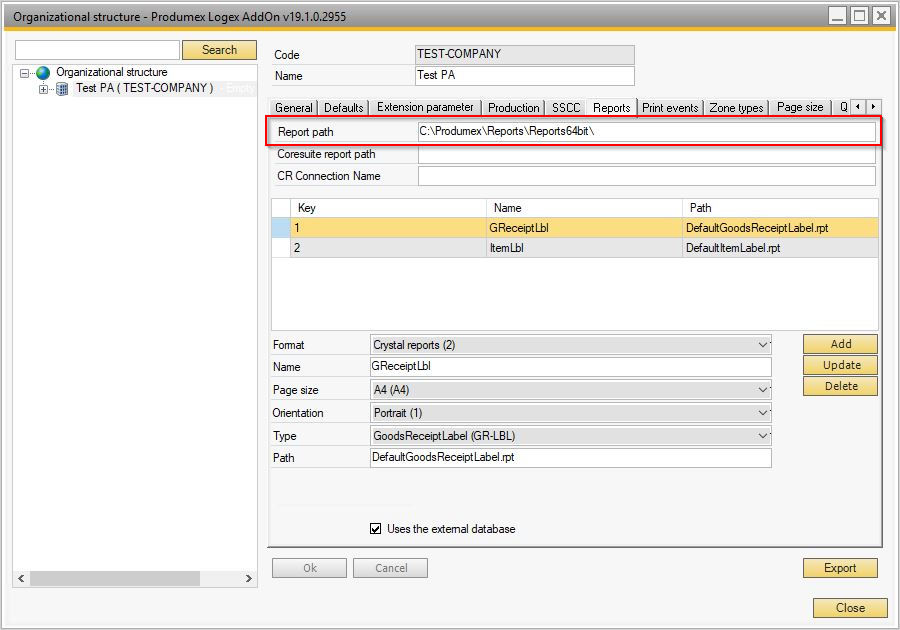The width and height of the screenshot is (900, 630).
Task: Toggle the Uses the external database checkbox
Action: tap(377, 529)
